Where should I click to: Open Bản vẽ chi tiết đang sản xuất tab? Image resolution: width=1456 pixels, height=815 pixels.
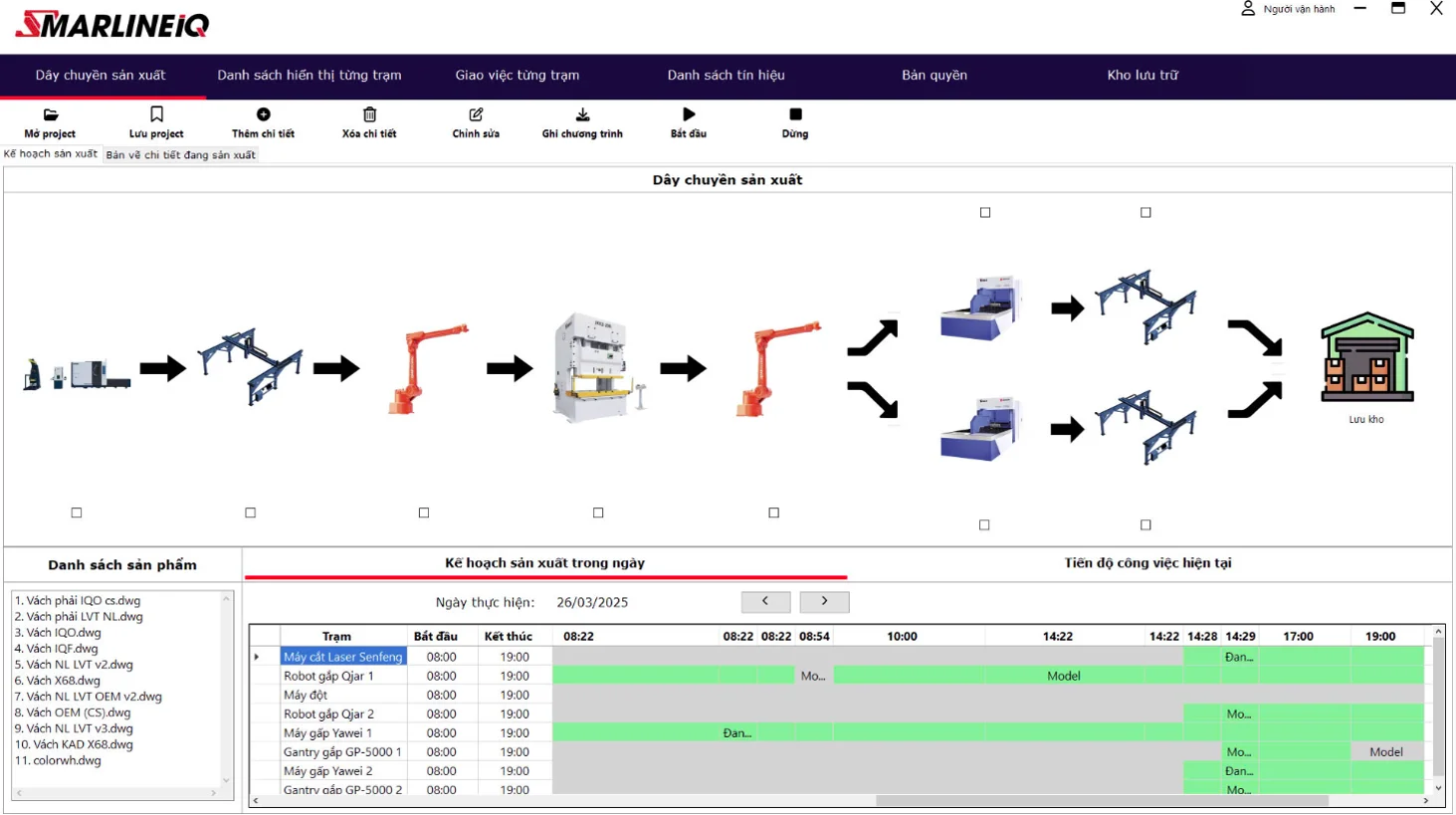pyautogui.click(x=181, y=155)
